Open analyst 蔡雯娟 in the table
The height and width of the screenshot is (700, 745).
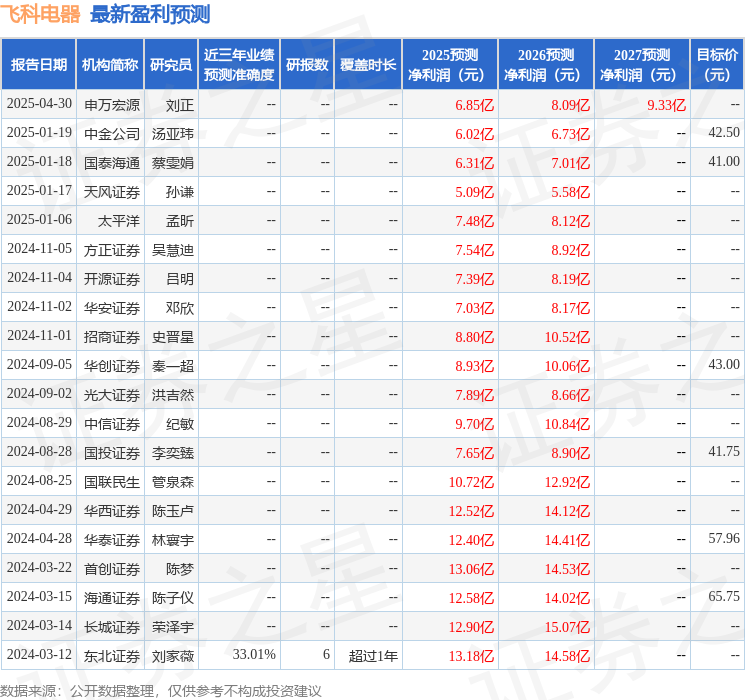tap(172, 163)
